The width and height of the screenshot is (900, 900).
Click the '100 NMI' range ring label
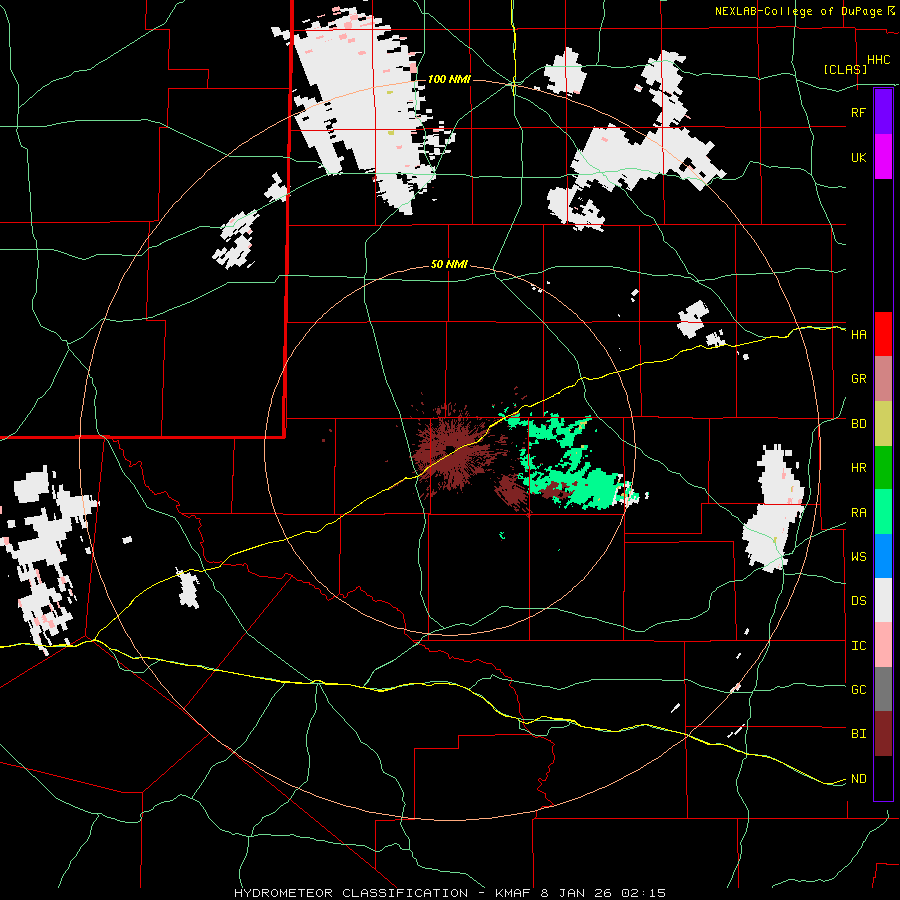pyautogui.click(x=449, y=79)
